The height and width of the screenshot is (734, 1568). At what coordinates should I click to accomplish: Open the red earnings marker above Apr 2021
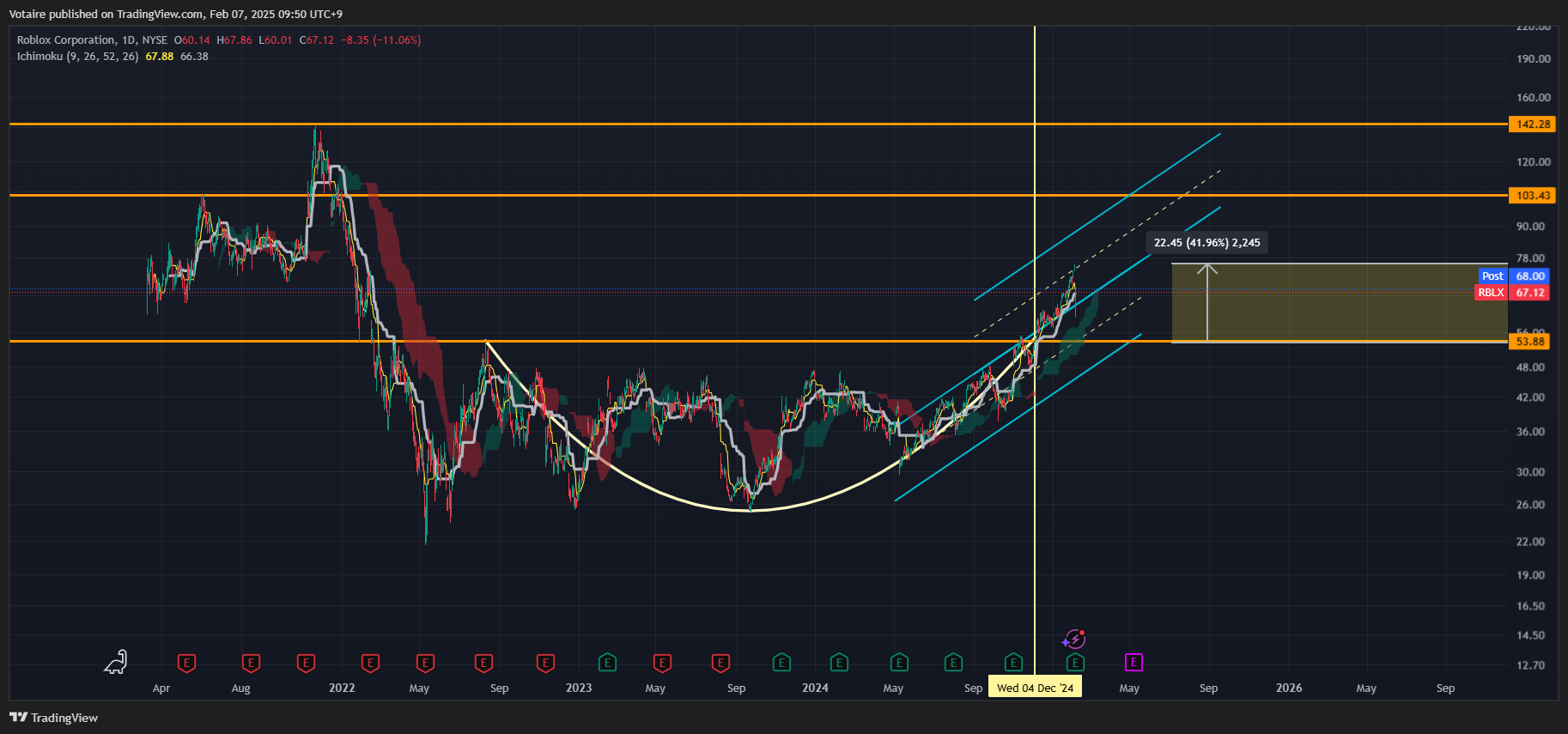[x=186, y=663]
